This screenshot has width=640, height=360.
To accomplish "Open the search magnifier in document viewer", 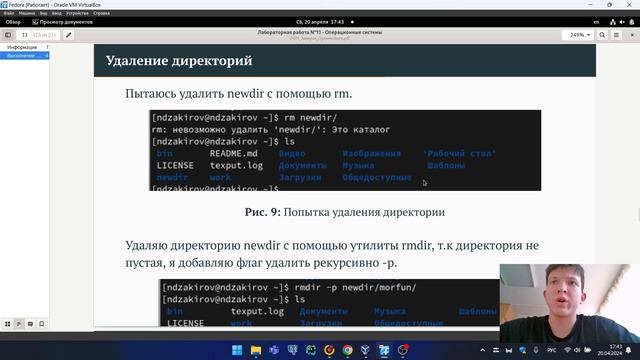I will pos(602,35).
